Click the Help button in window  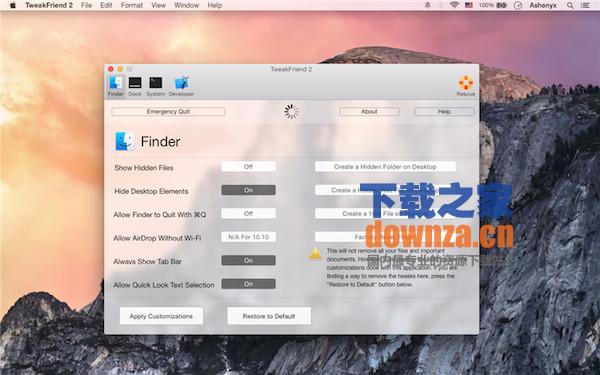pyautogui.click(x=444, y=111)
